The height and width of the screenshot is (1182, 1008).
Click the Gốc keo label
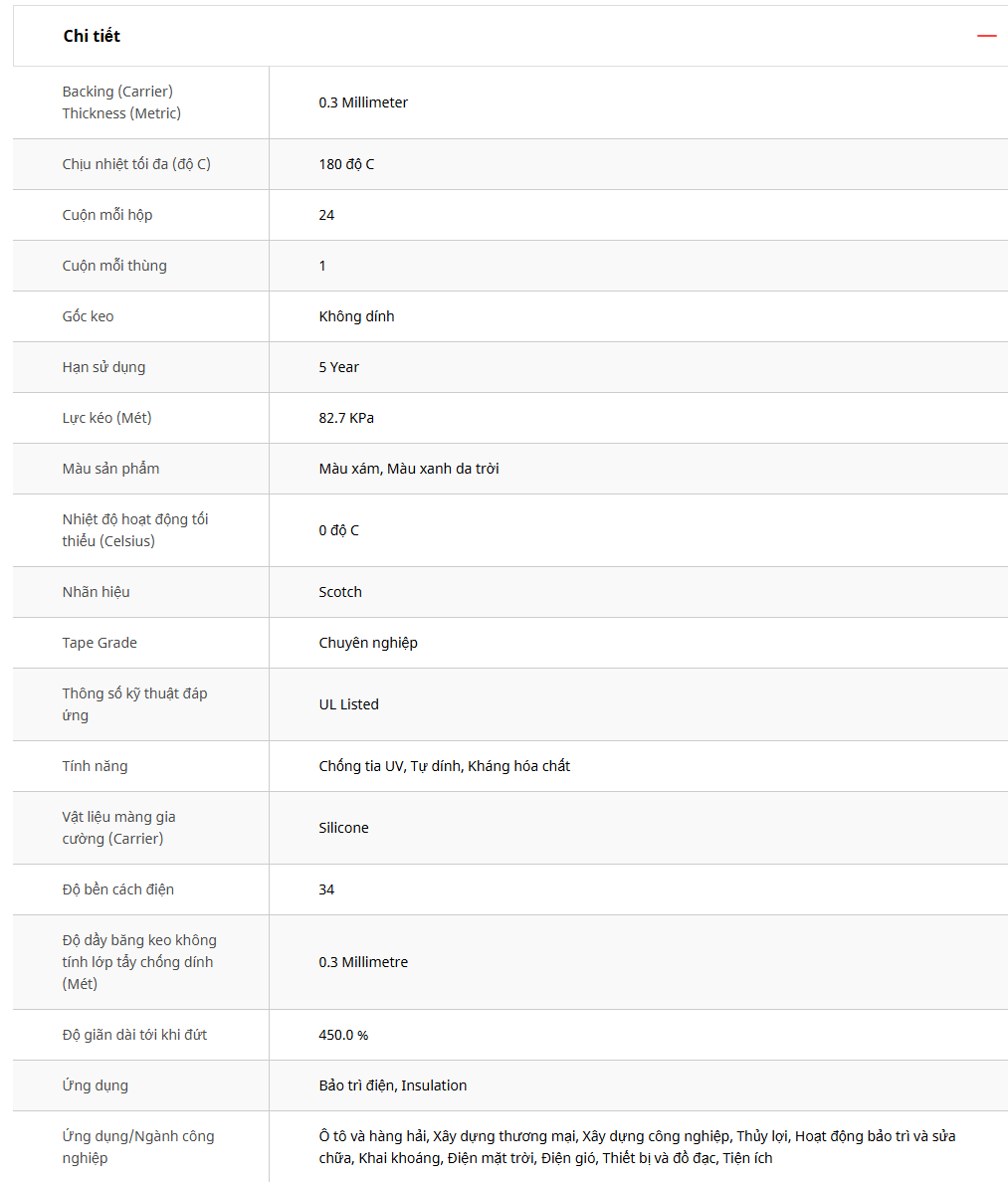[88, 316]
